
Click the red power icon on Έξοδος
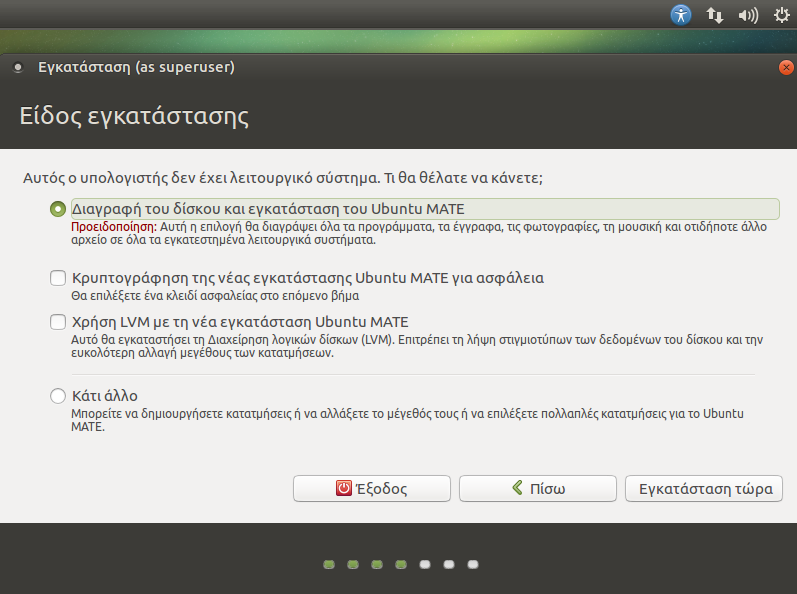tap(344, 489)
